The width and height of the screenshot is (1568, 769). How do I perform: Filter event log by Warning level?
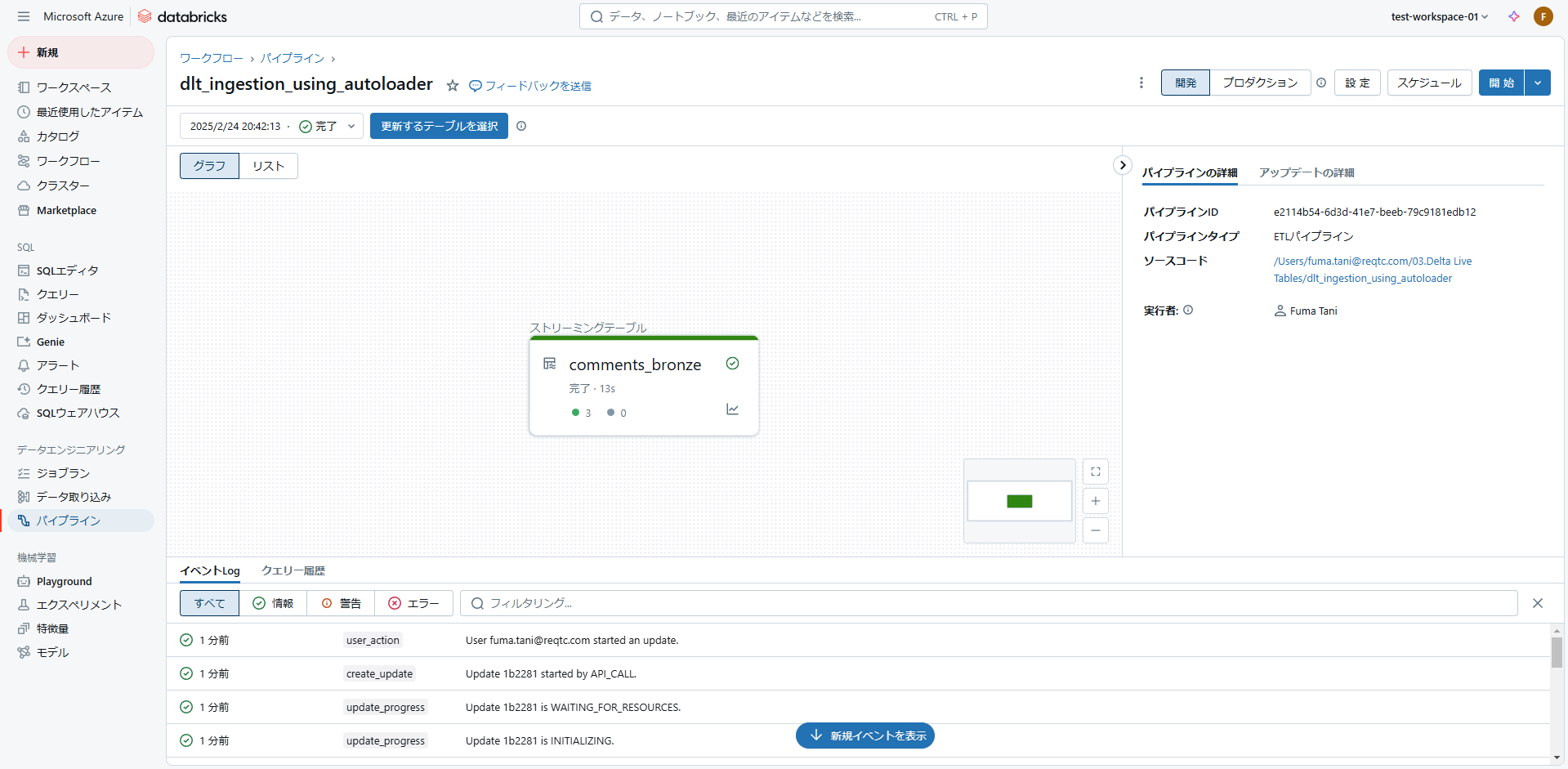click(x=341, y=603)
